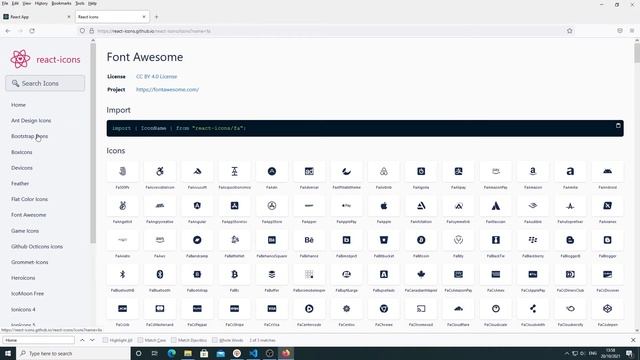Open Devicons in sidebar
Image resolution: width=640 pixels, height=360 pixels.
point(22,168)
